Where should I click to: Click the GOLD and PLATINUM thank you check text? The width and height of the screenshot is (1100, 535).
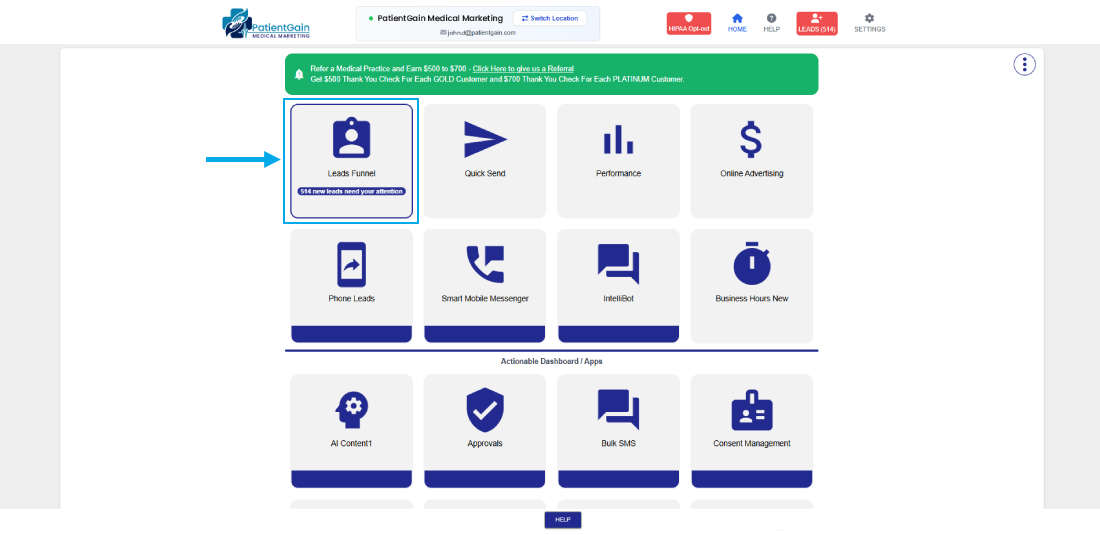click(x=497, y=79)
